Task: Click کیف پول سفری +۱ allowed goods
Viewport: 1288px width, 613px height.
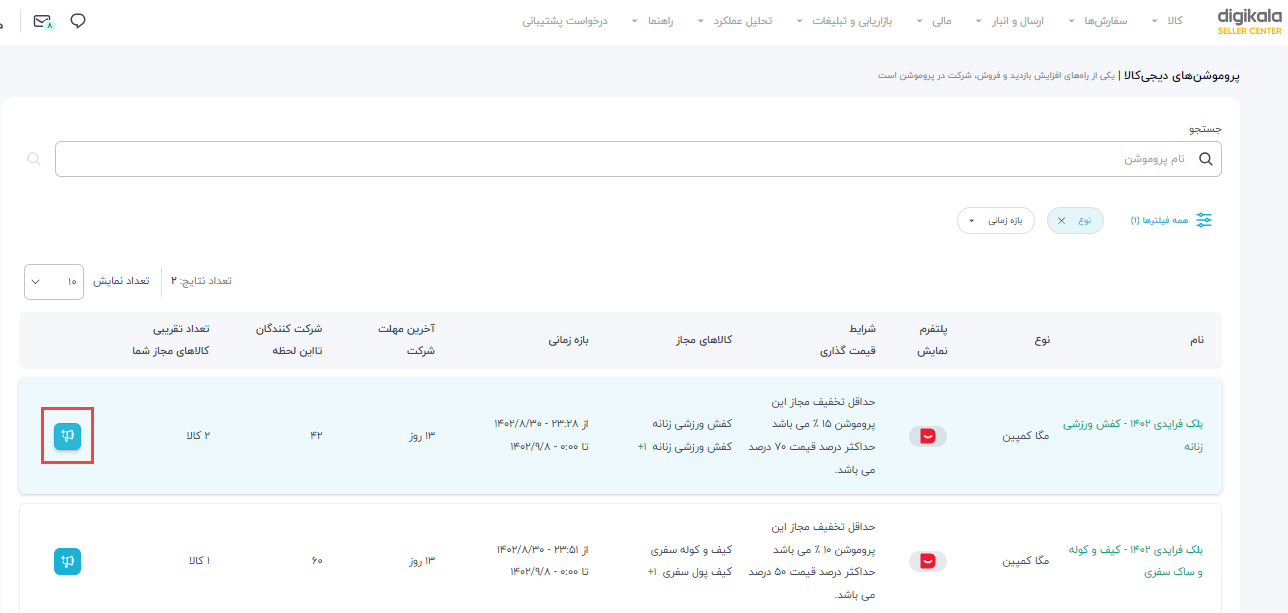Action: 689,572
